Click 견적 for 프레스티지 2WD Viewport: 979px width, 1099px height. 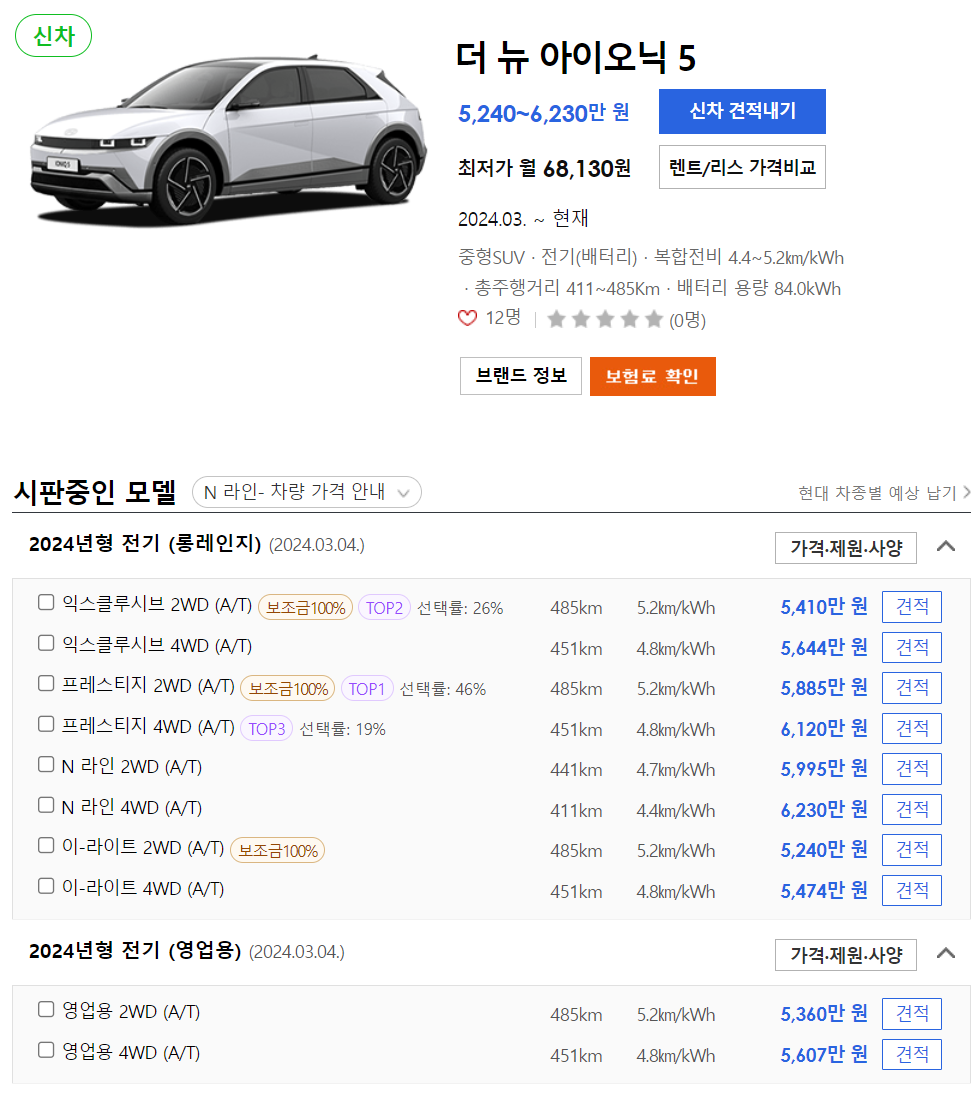coord(912,688)
